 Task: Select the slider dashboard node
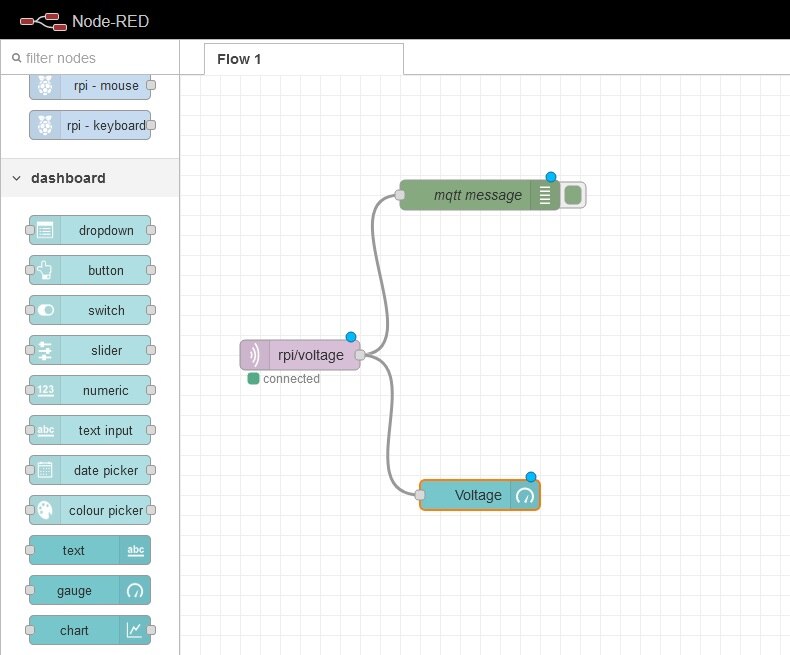coord(90,350)
